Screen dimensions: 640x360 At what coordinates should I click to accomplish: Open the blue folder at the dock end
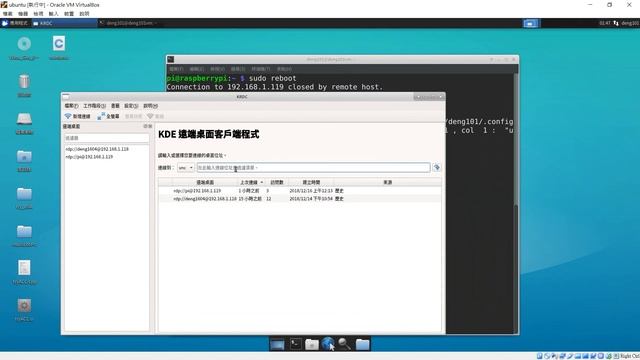[x=362, y=344]
